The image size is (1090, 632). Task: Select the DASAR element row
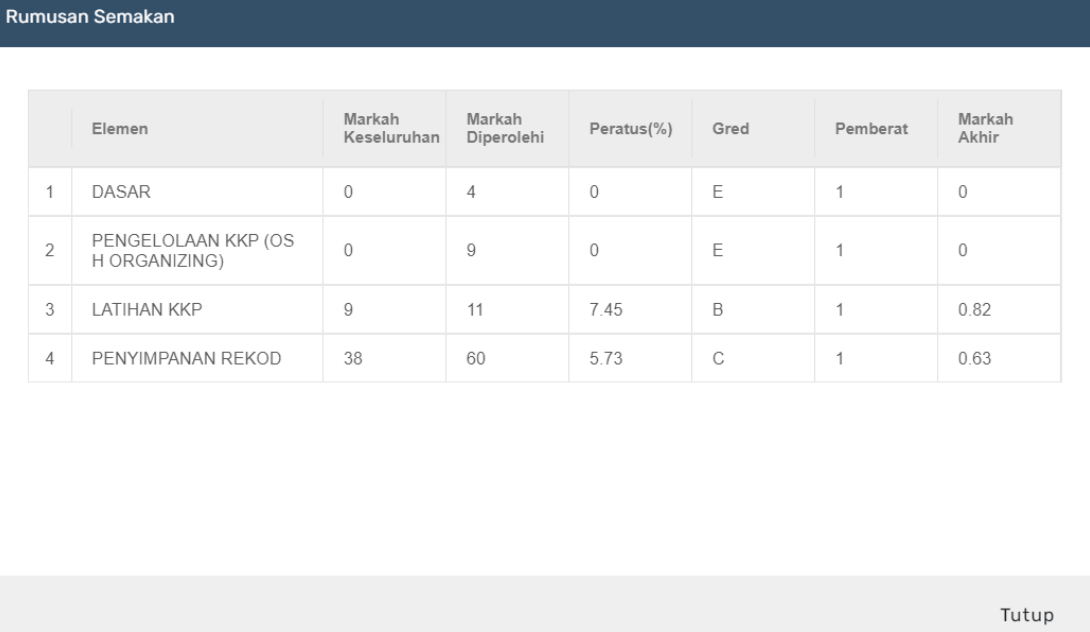(544, 192)
